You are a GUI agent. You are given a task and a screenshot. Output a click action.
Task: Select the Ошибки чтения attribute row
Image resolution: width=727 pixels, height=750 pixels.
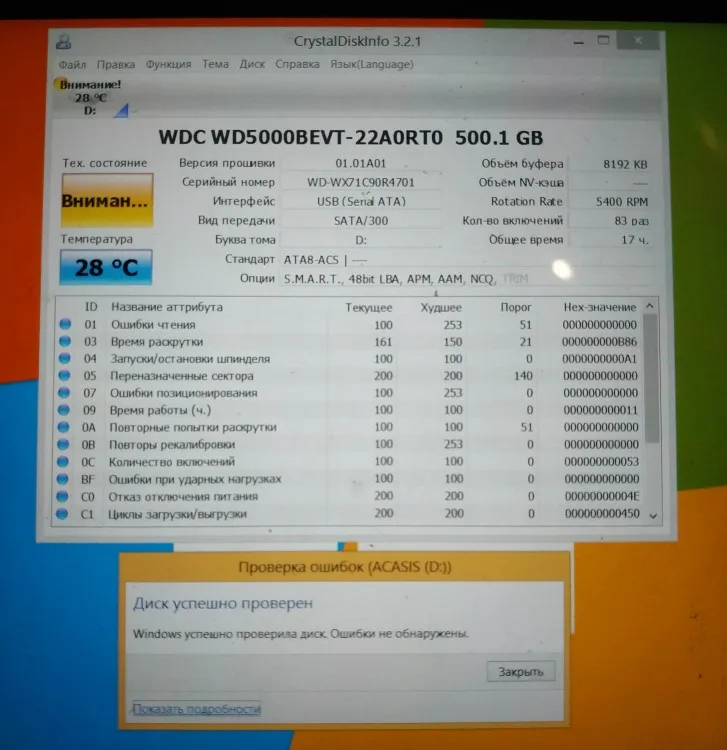point(349,324)
